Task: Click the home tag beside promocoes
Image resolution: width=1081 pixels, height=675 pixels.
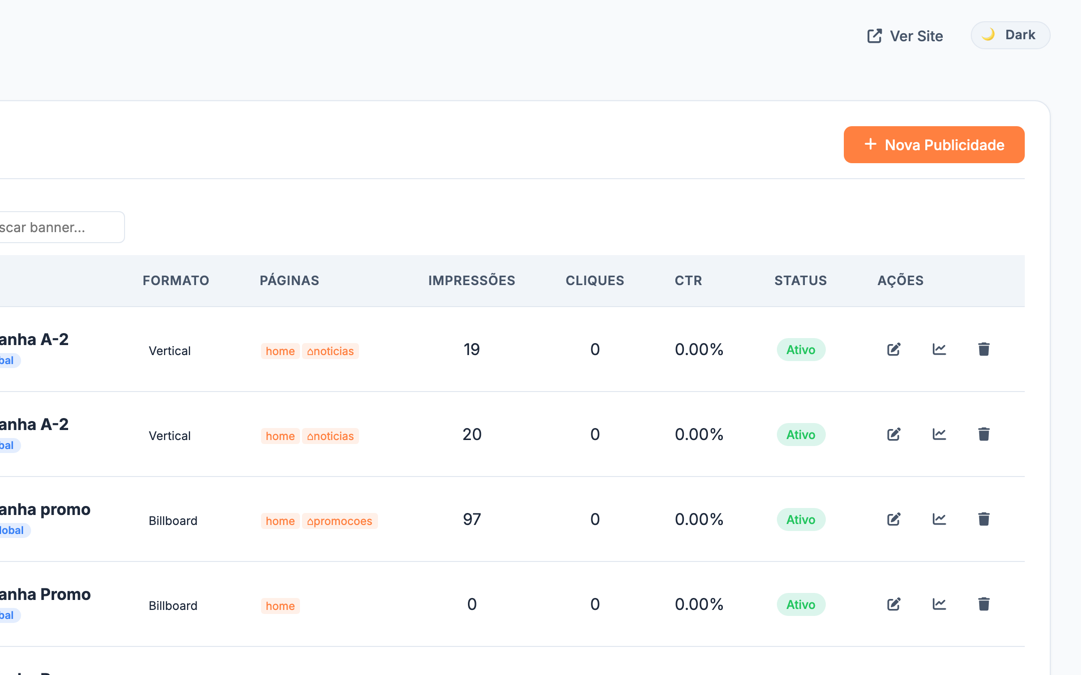Action: point(280,521)
